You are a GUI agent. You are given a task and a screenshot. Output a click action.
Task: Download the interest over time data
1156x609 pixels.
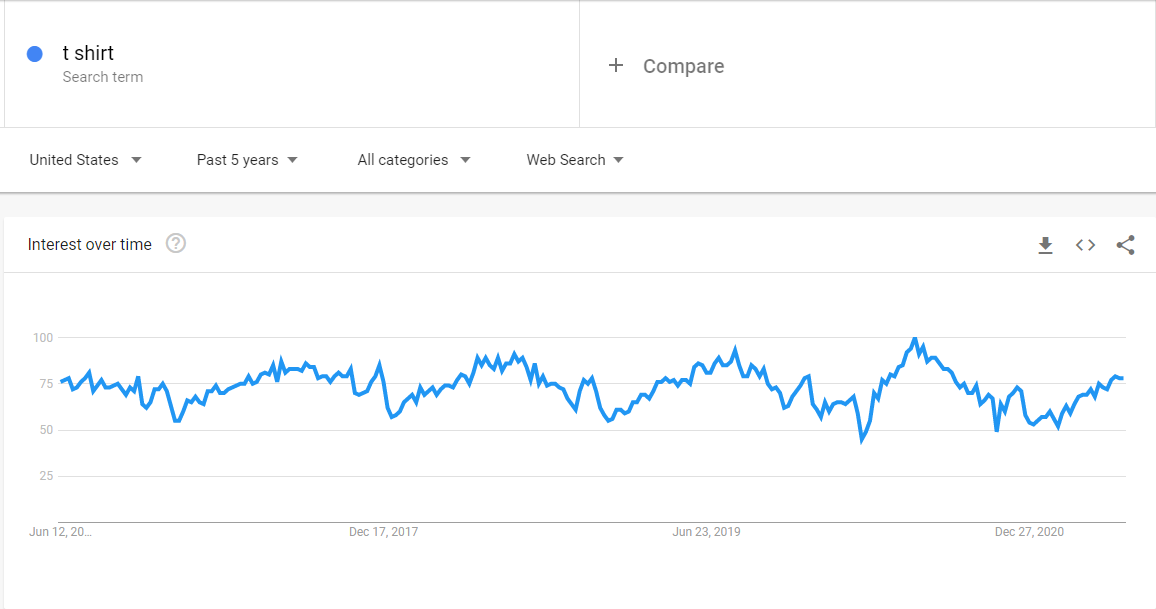click(x=1045, y=245)
